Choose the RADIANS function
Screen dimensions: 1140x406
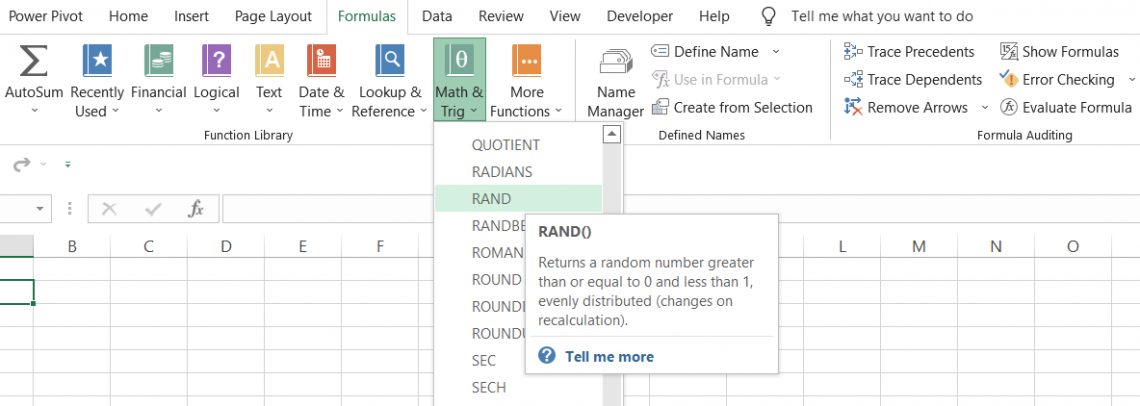pos(502,172)
